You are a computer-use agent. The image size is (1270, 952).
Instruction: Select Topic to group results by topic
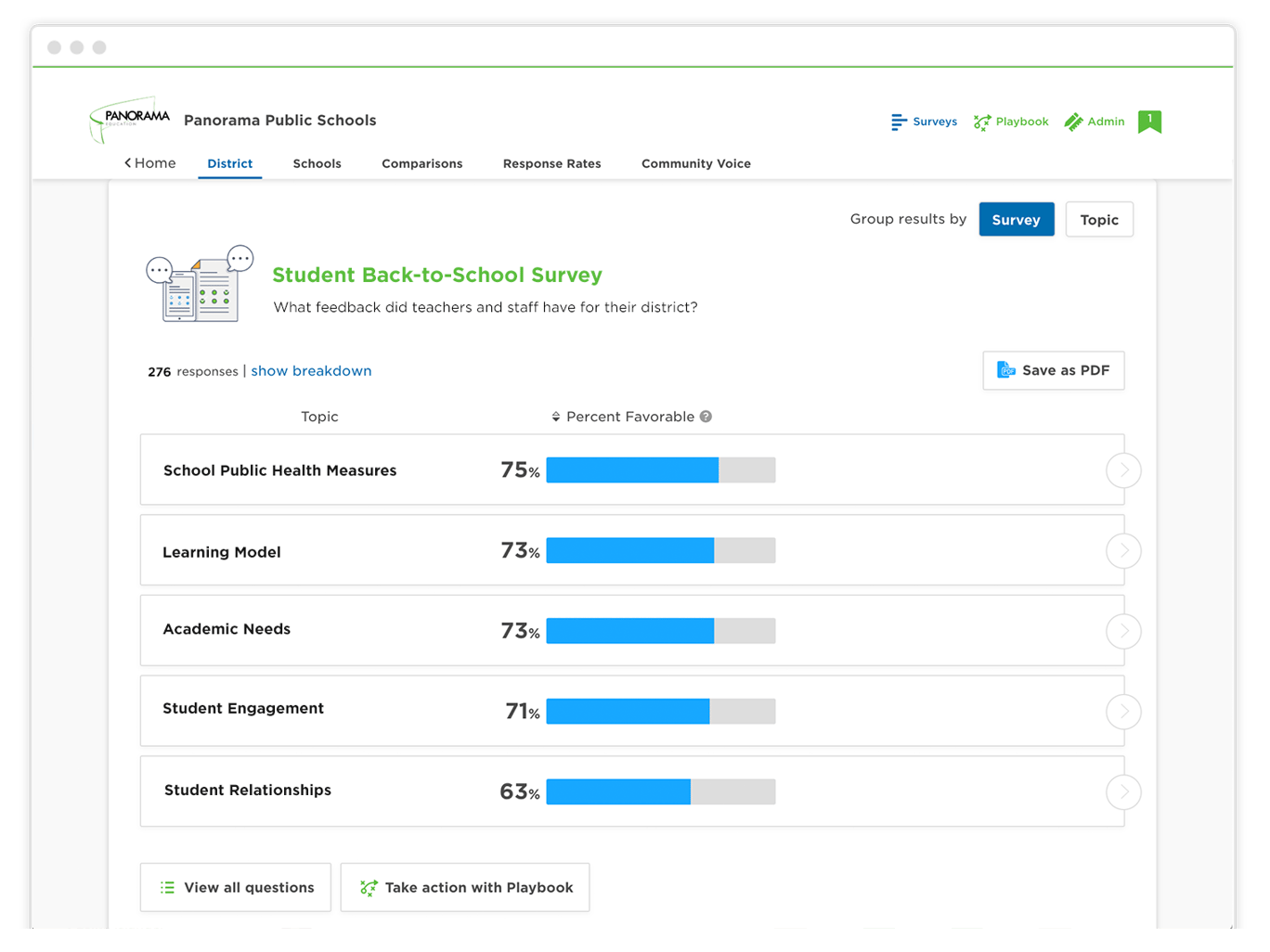click(1099, 219)
